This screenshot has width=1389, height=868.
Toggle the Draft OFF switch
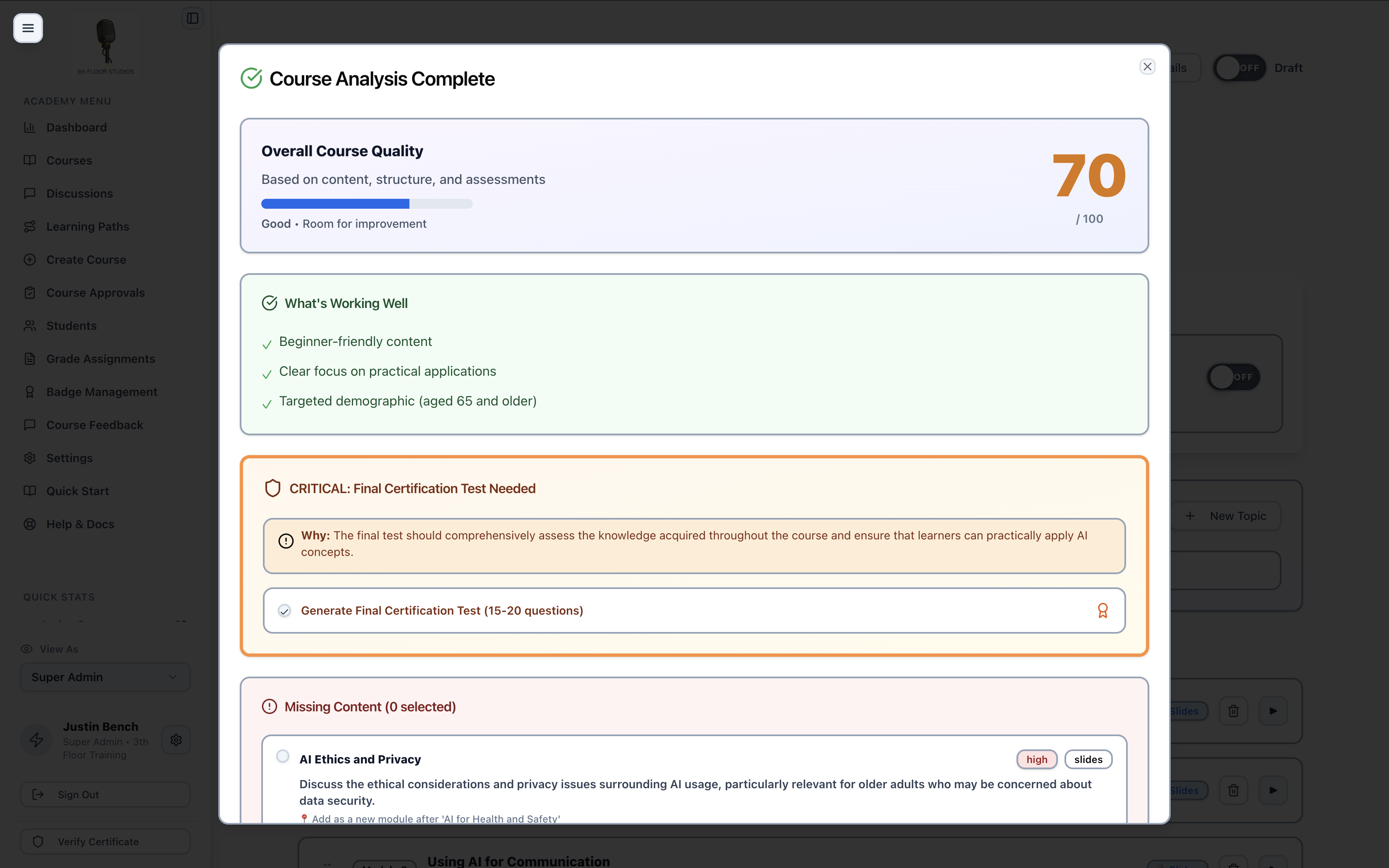1239,68
